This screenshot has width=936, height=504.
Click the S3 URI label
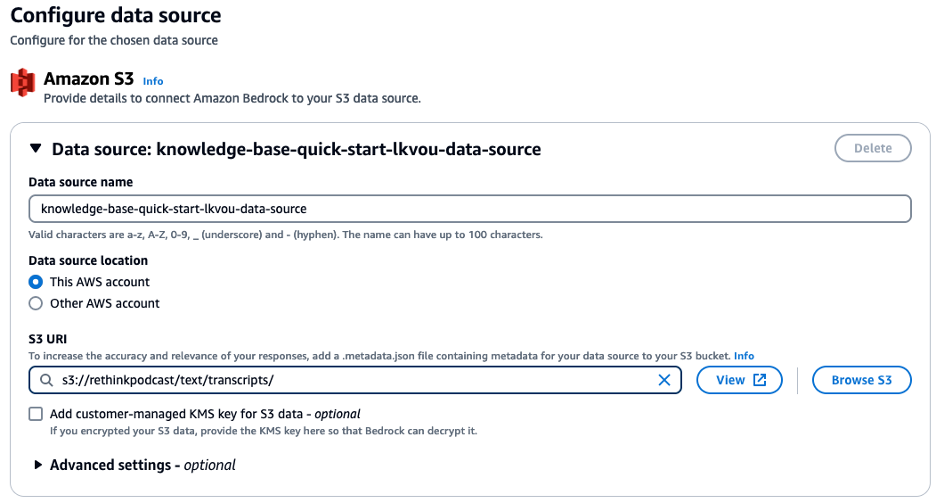pyautogui.click(x=48, y=339)
